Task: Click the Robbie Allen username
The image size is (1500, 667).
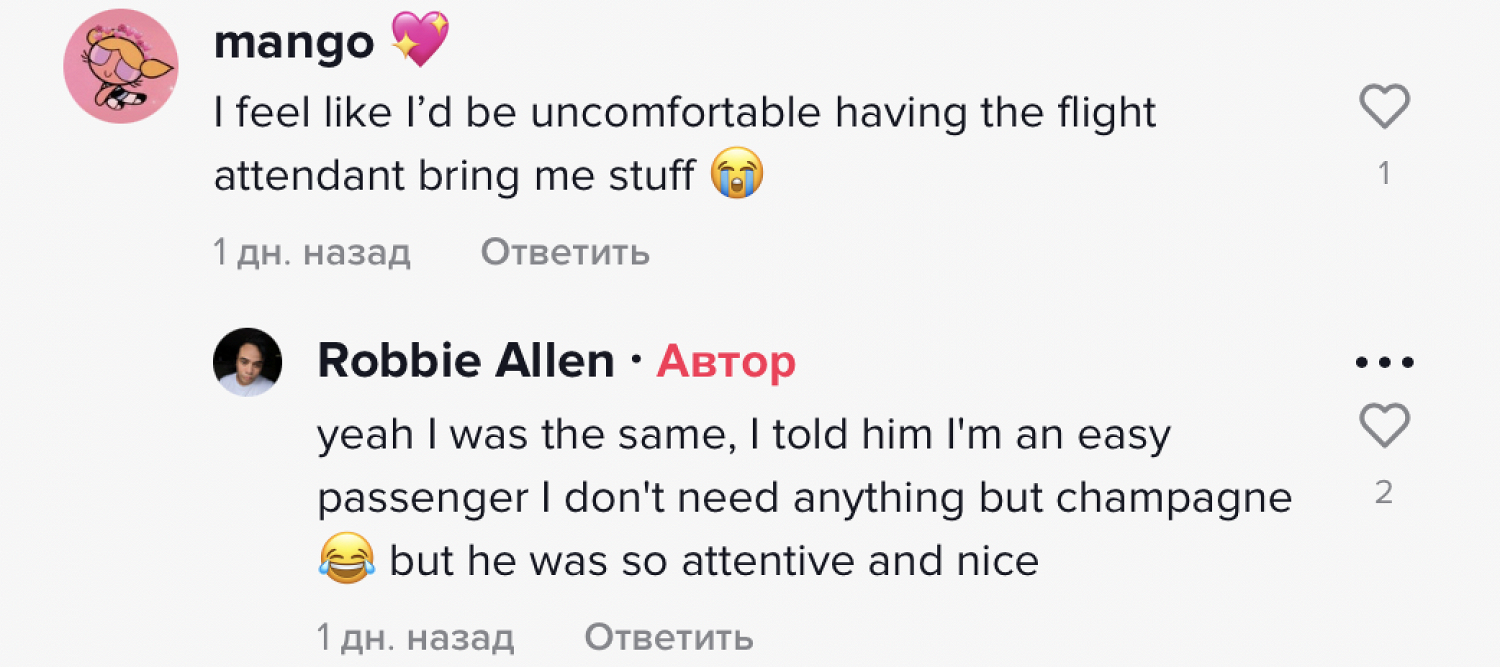Action: 465,361
